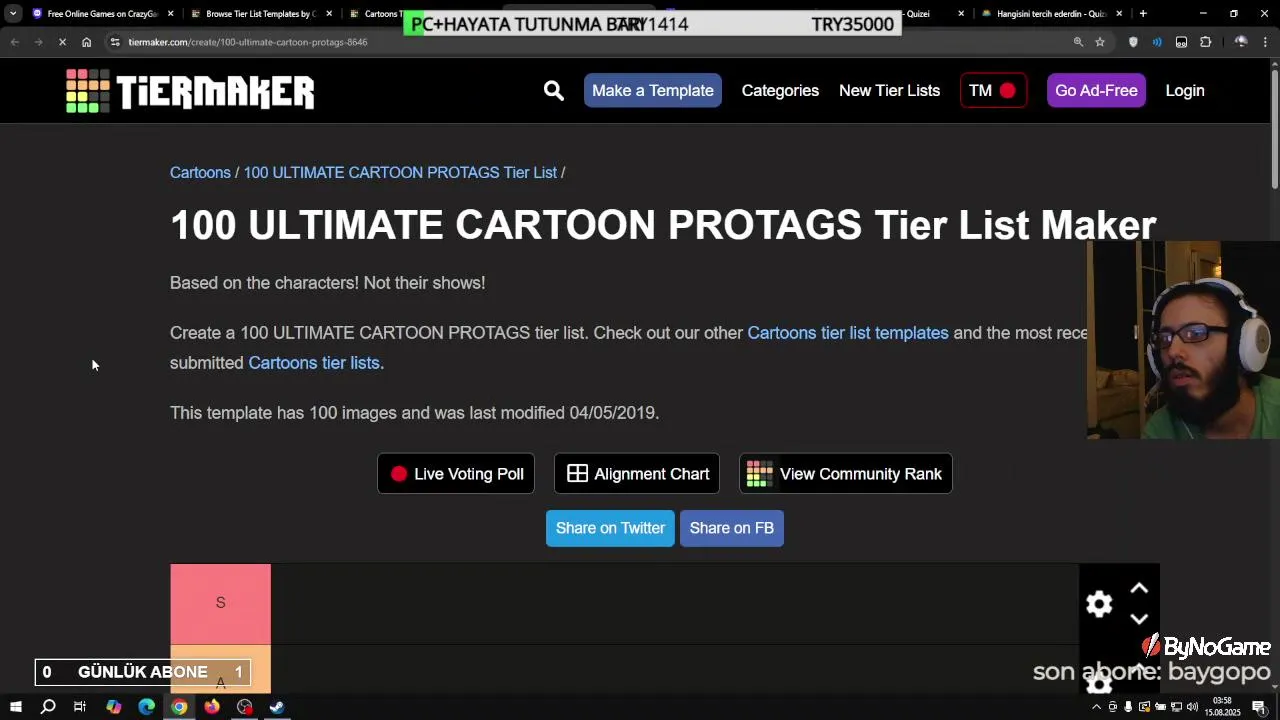The height and width of the screenshot is (720, 1280).
Task: Open 100 ULTIMATE CARTOON PROTAGS Tier List breadcrumb
Action: 400,173
